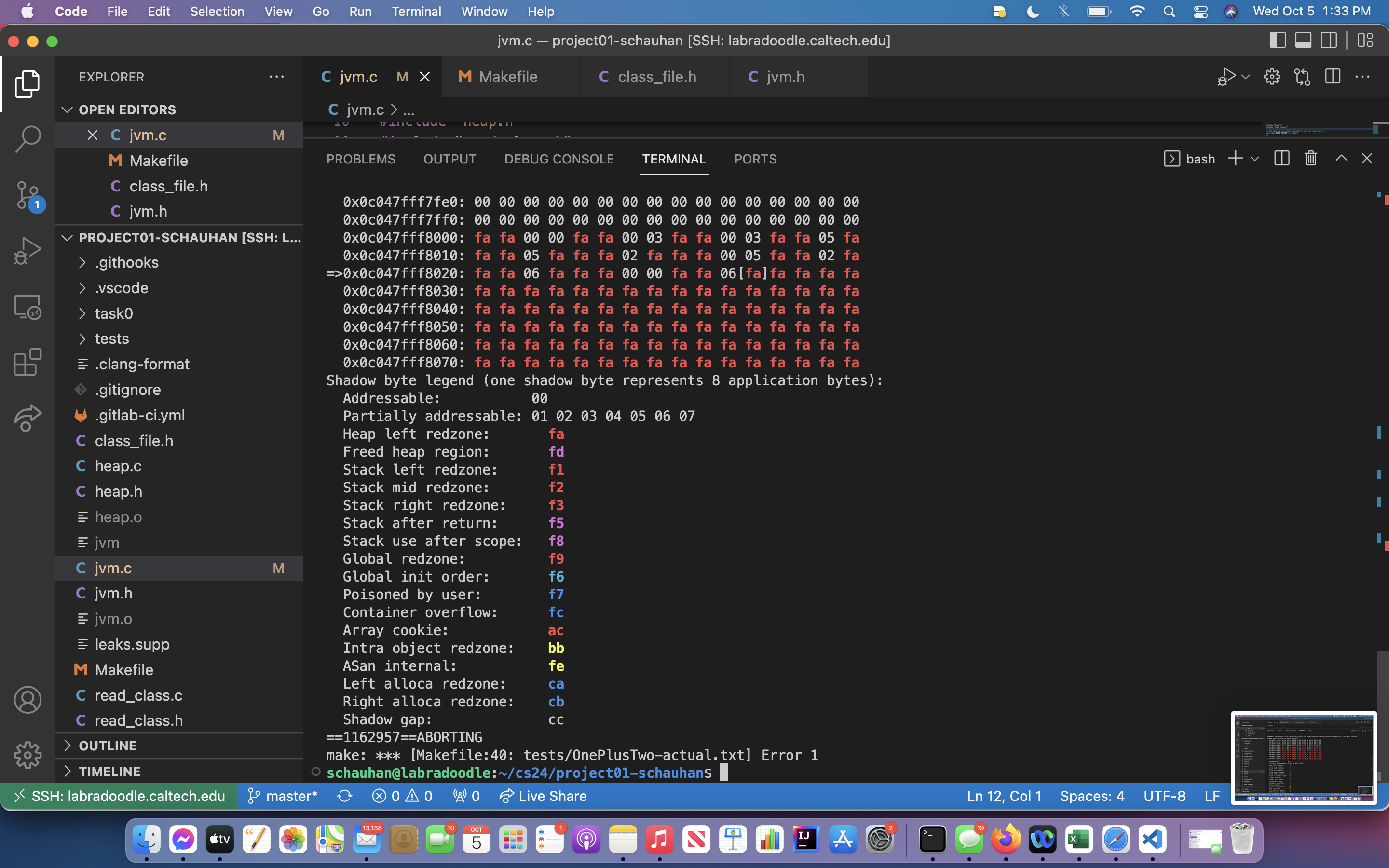The height and width of the screenshot is (868, 1389).
Task: Open new terminal launch profile dropdown
Action: coord(1255,159)
